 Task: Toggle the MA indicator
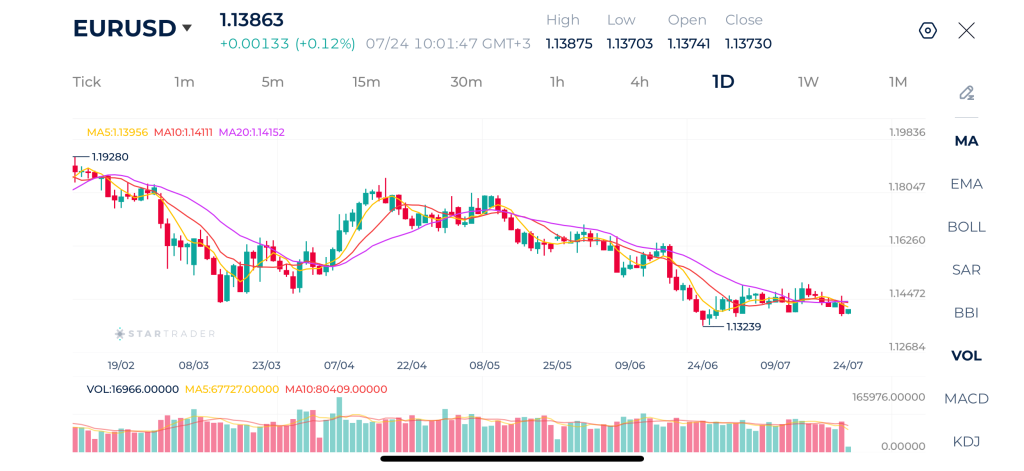pos(967,141)
